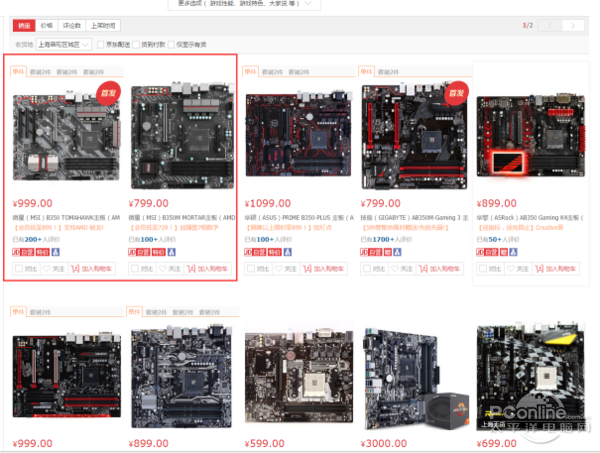This screenshot has width=600, height=453.
Task: Click JD 自营 badge under MSI B350M MORTAR
Action: [139, 252]
